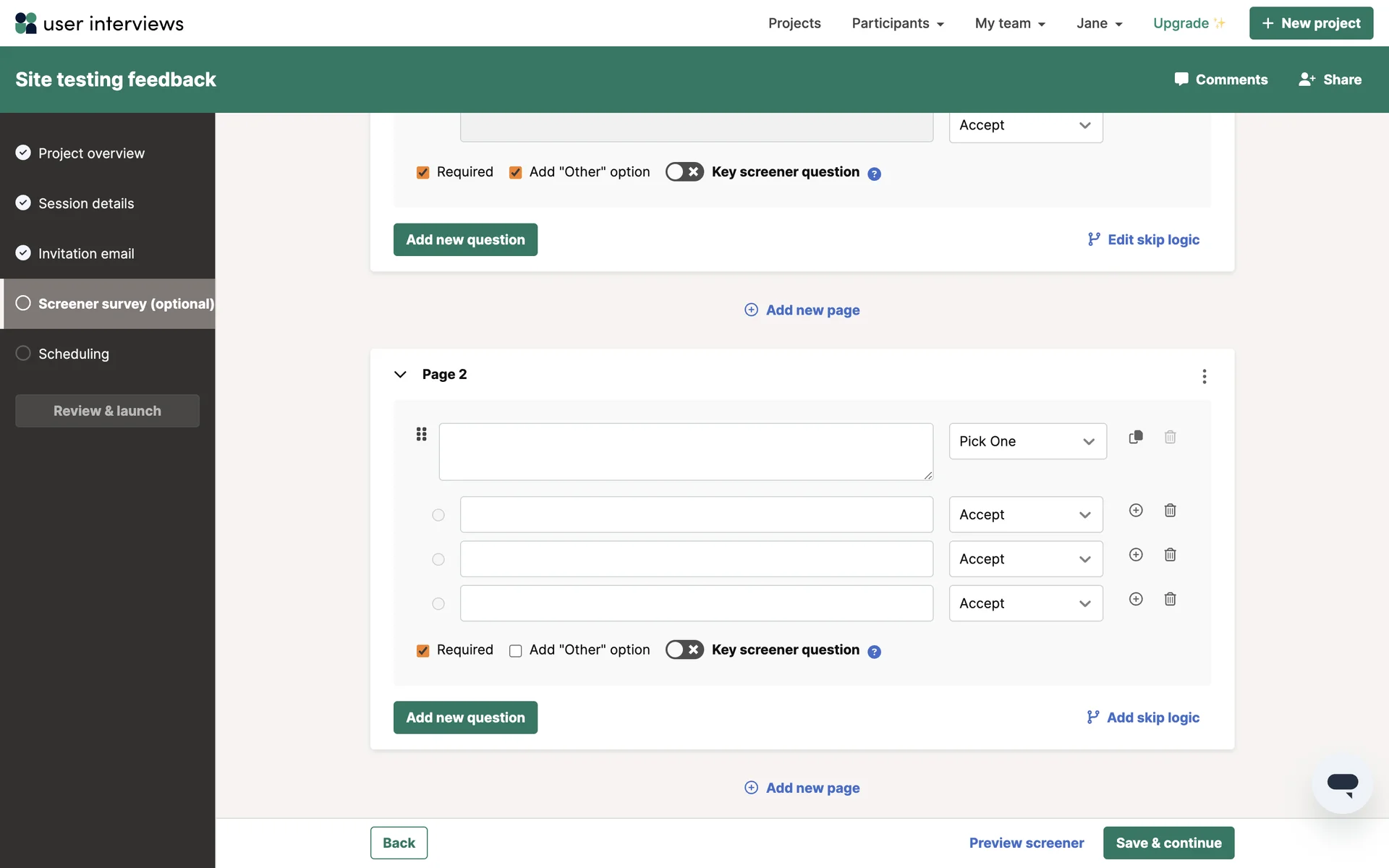Open the Page 2 three-dot options menu
Screen dimensions: 1389x868
pos(1204,376)
